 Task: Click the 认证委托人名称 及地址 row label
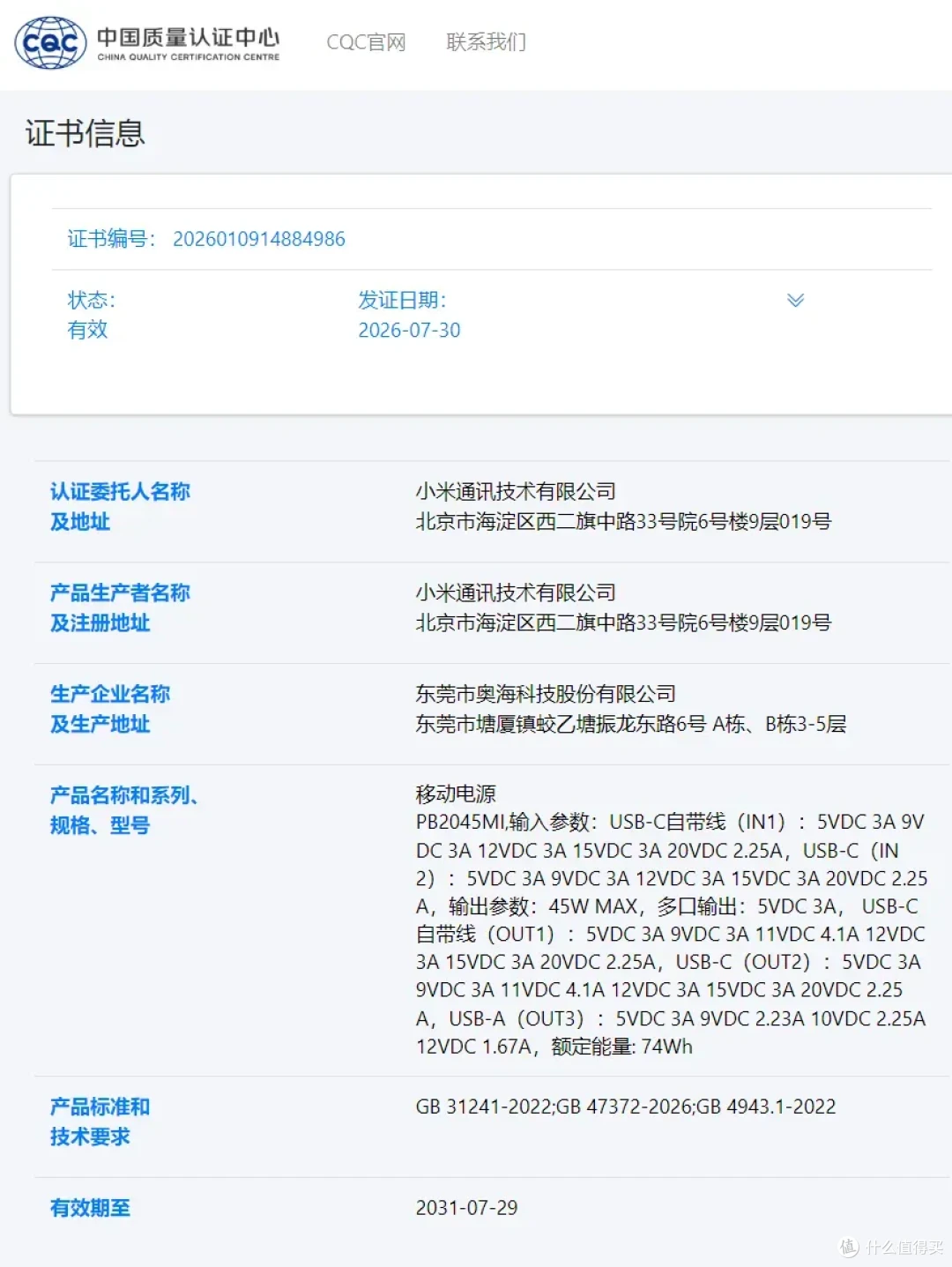(x=120, y=506)
